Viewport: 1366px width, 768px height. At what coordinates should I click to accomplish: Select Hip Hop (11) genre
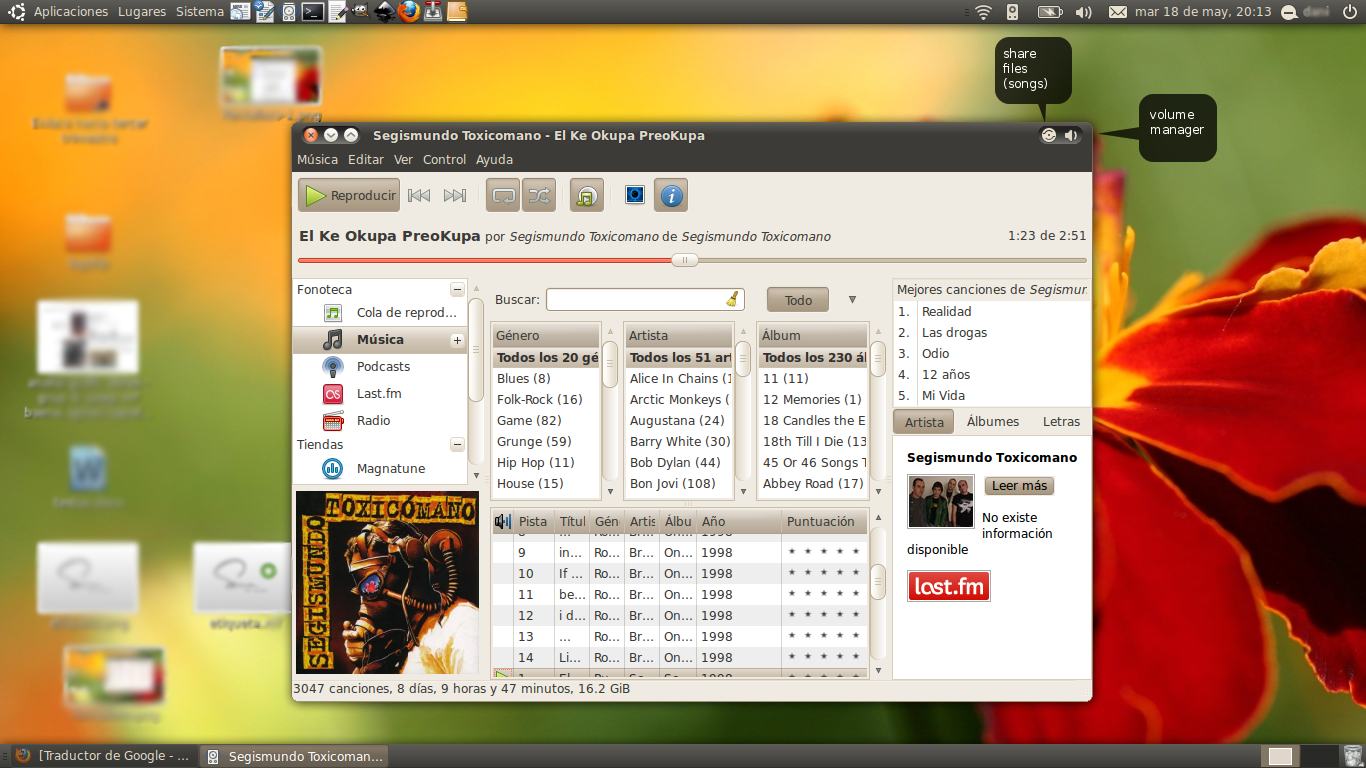pyautogui.click(x=546, y=463)
